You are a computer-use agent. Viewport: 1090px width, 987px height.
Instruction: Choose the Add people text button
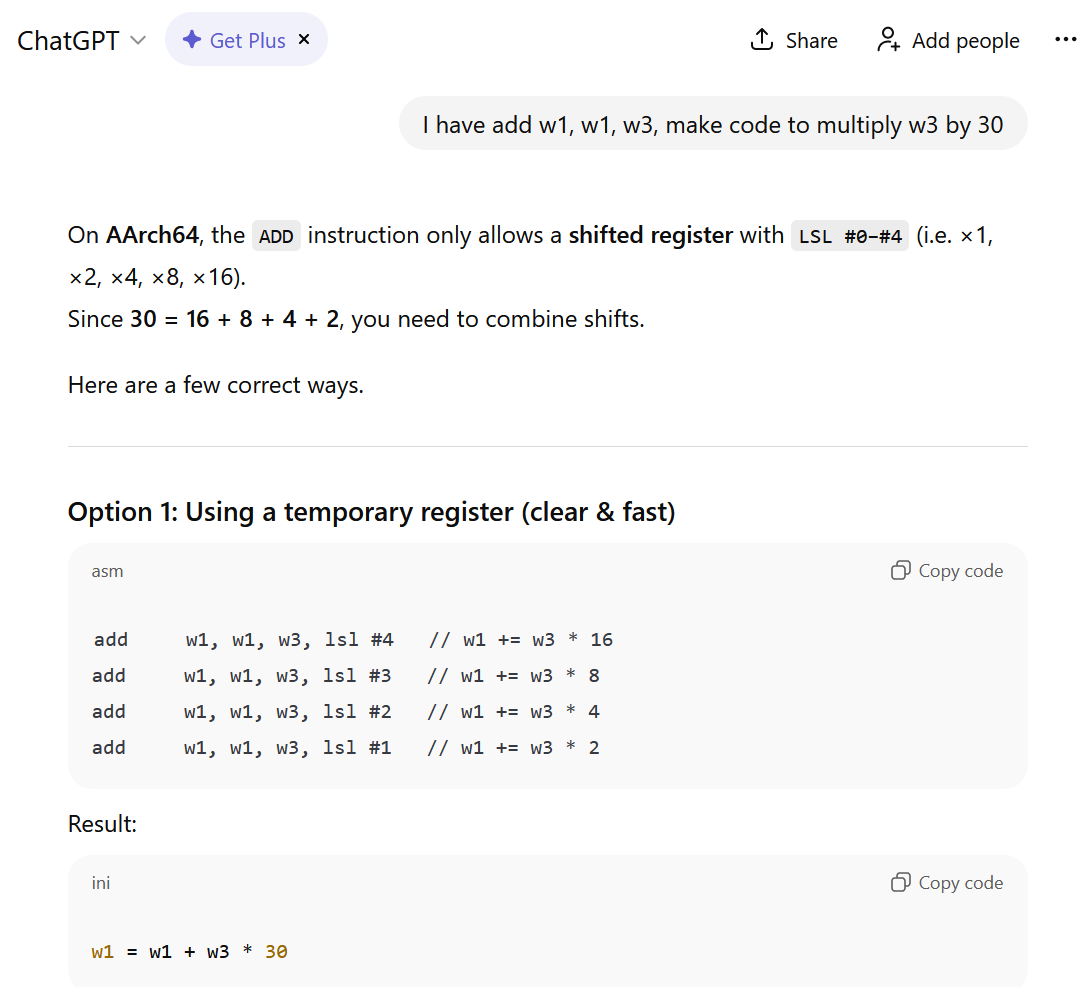pos(966,40)
